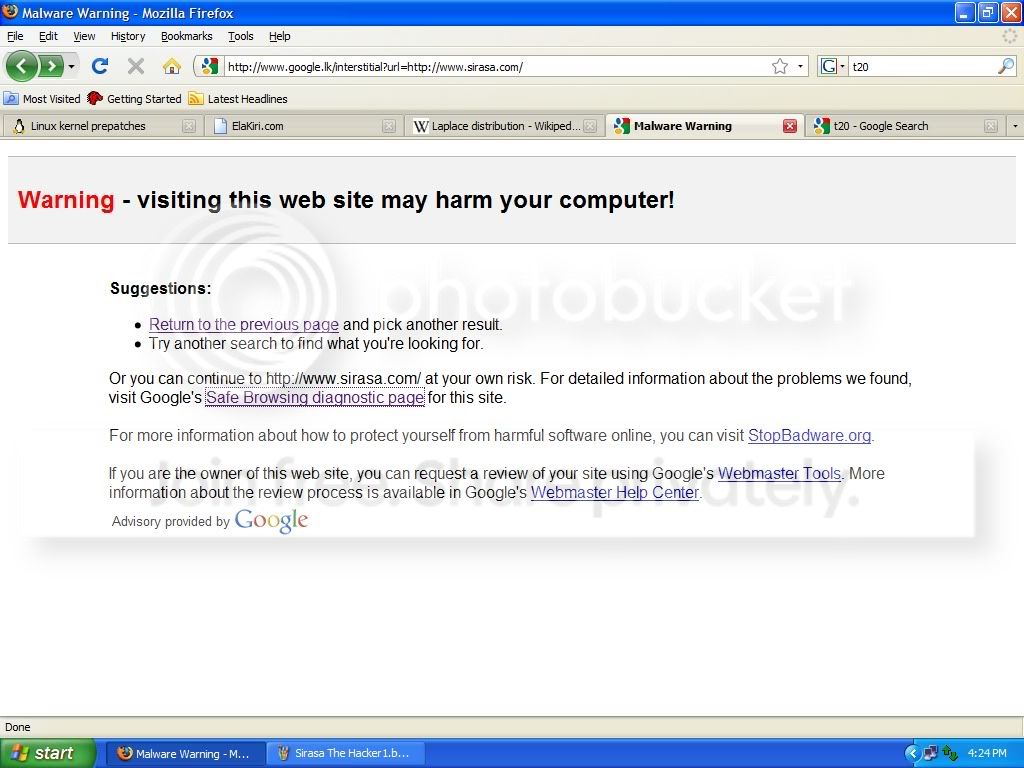Click the Firefox icon in the title bar

pos(10,12)
